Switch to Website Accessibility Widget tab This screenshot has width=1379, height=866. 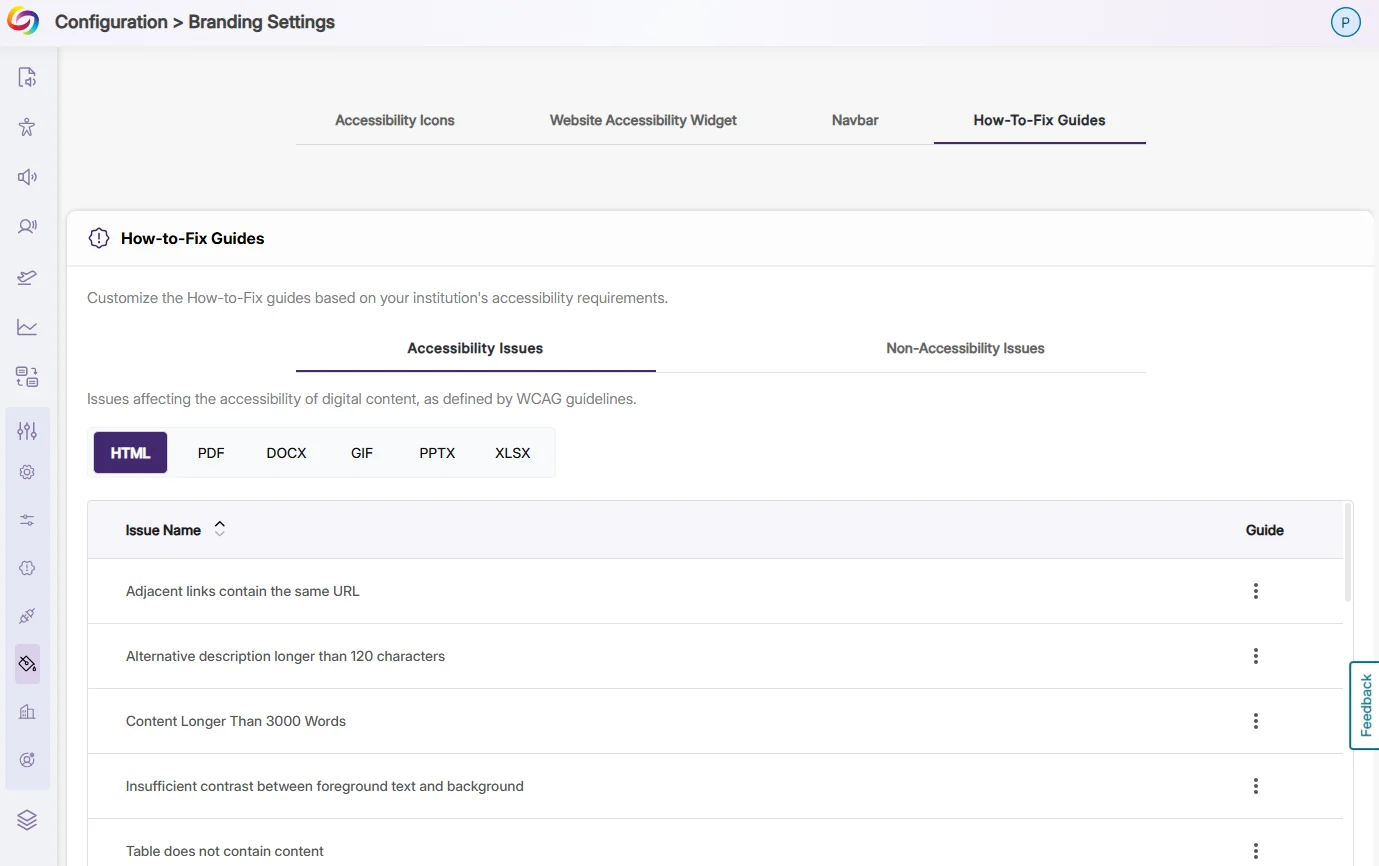click(643, 120)
